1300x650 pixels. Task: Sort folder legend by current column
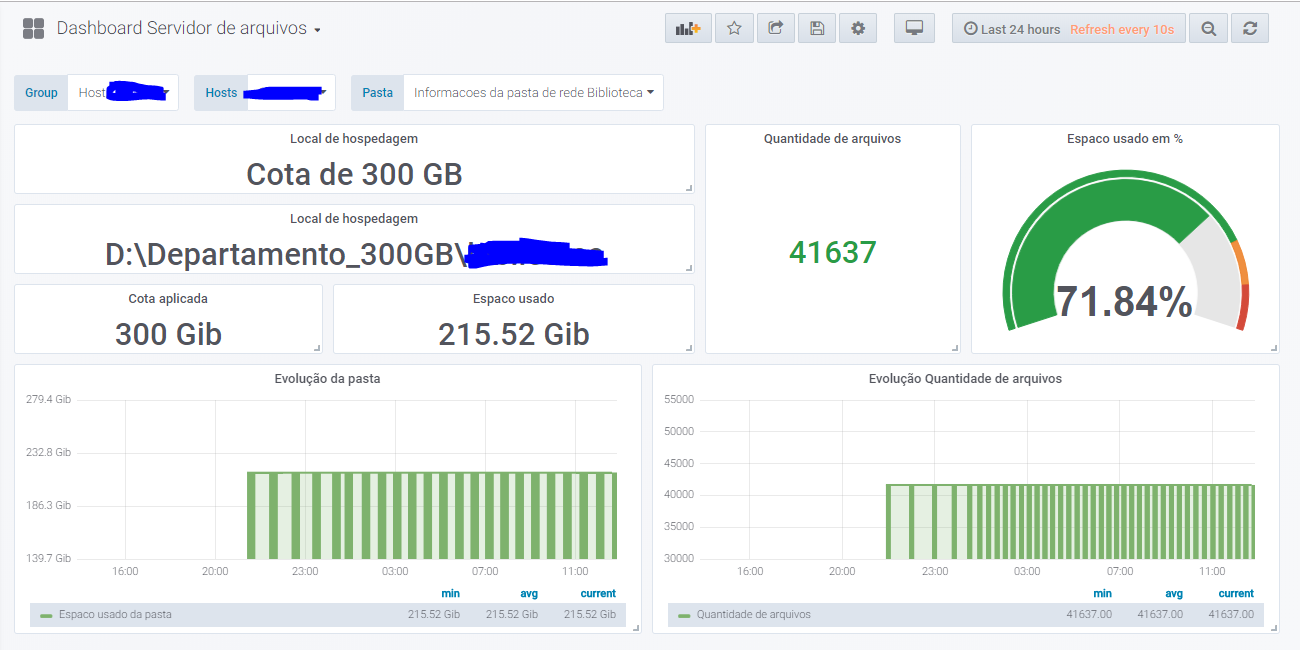pyautogui.click(x=598, y=593)
